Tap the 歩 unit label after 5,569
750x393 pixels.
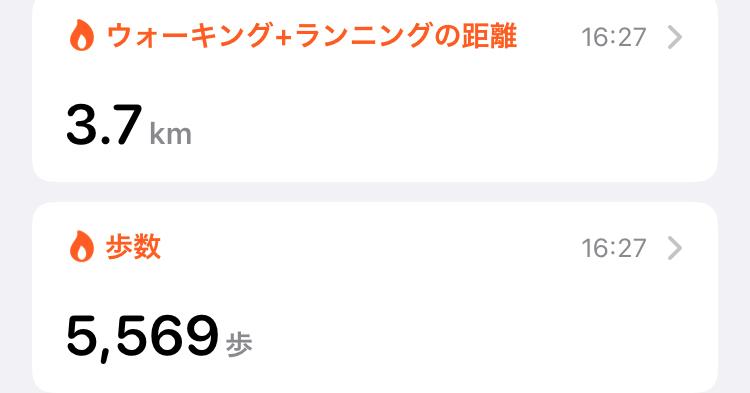point(239,344)
